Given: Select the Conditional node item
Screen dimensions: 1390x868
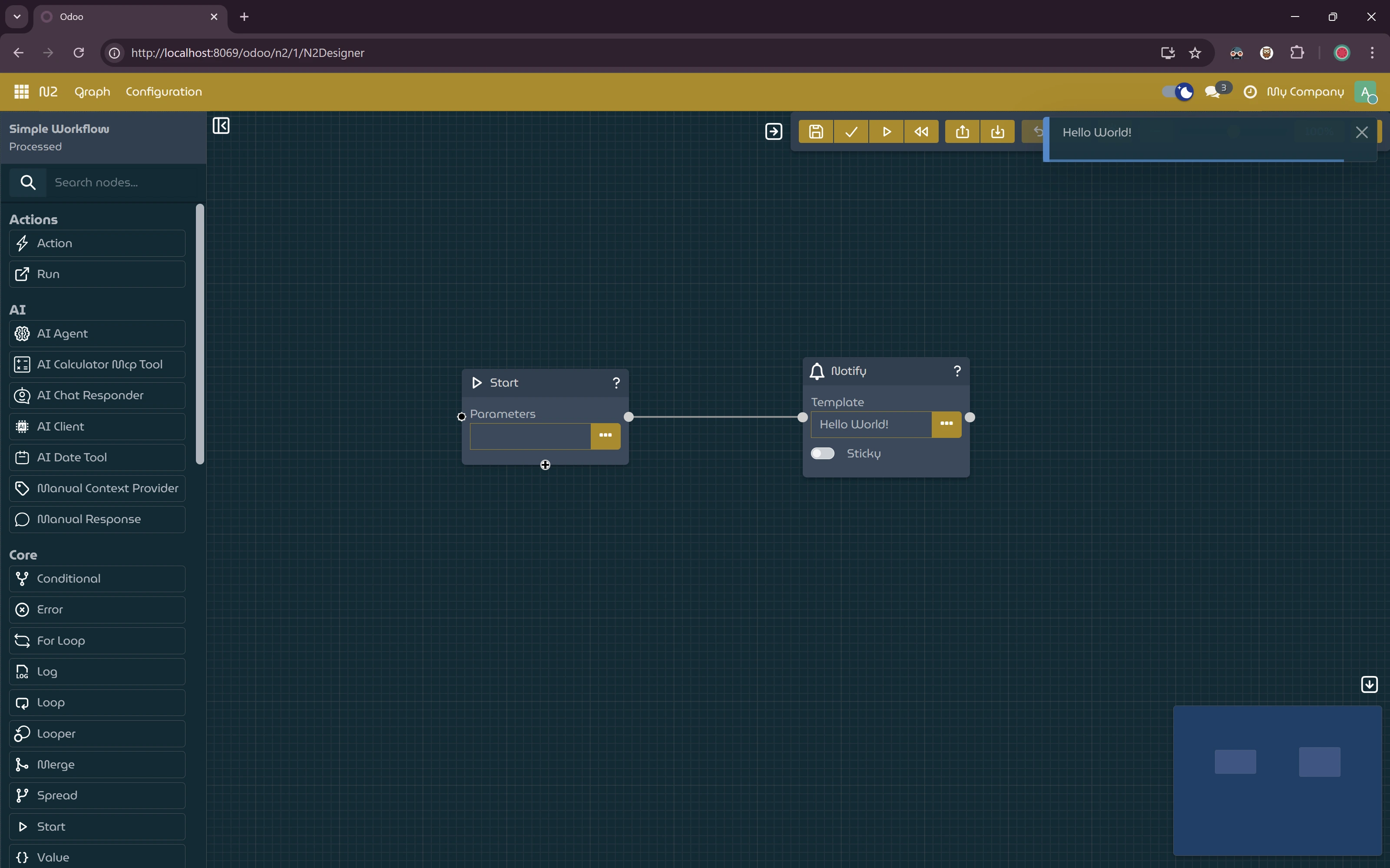Looking at the screenshot, I should pyautogui.click(x=97, y=579).
